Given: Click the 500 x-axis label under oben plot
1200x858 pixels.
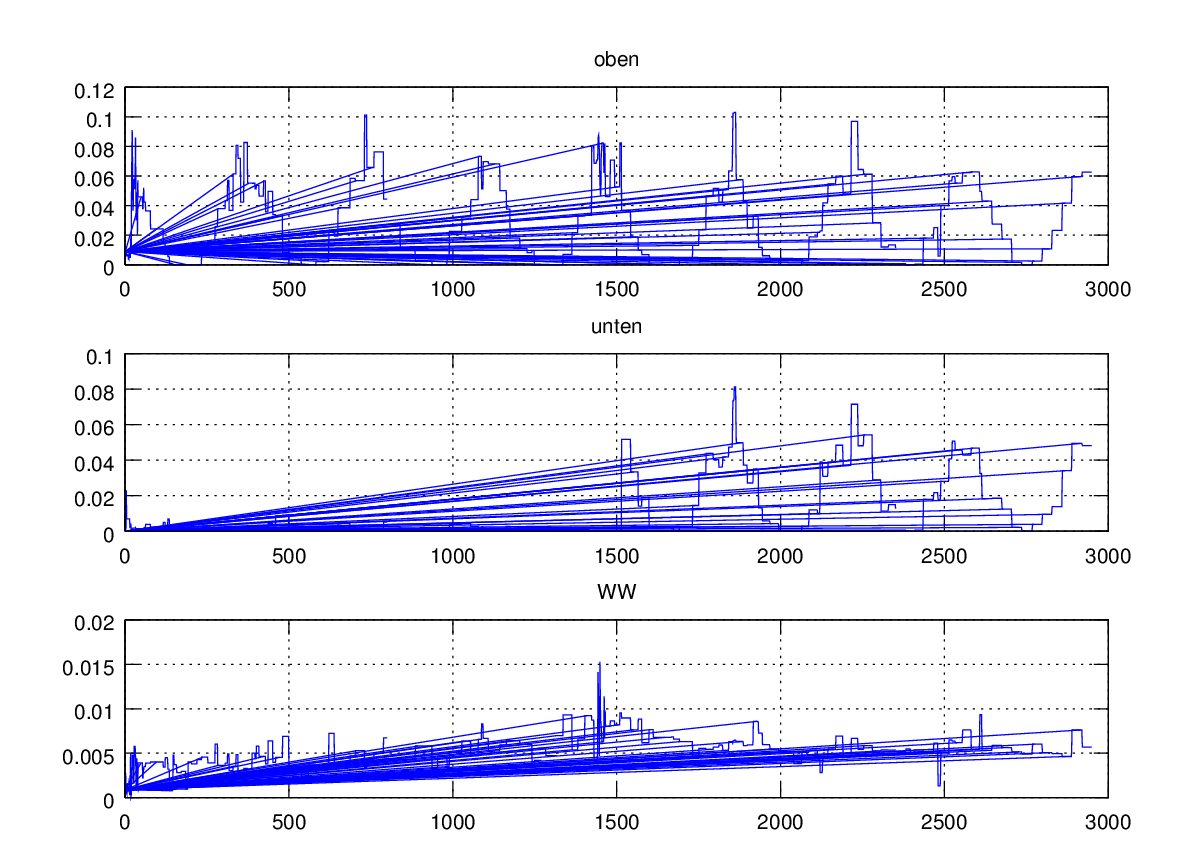Looking at the screenshot, I should click(288, 290).
